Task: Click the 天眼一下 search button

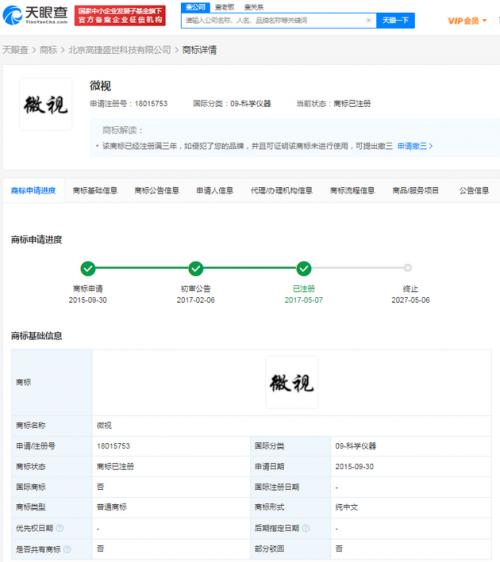Action: tap(395, 20)
